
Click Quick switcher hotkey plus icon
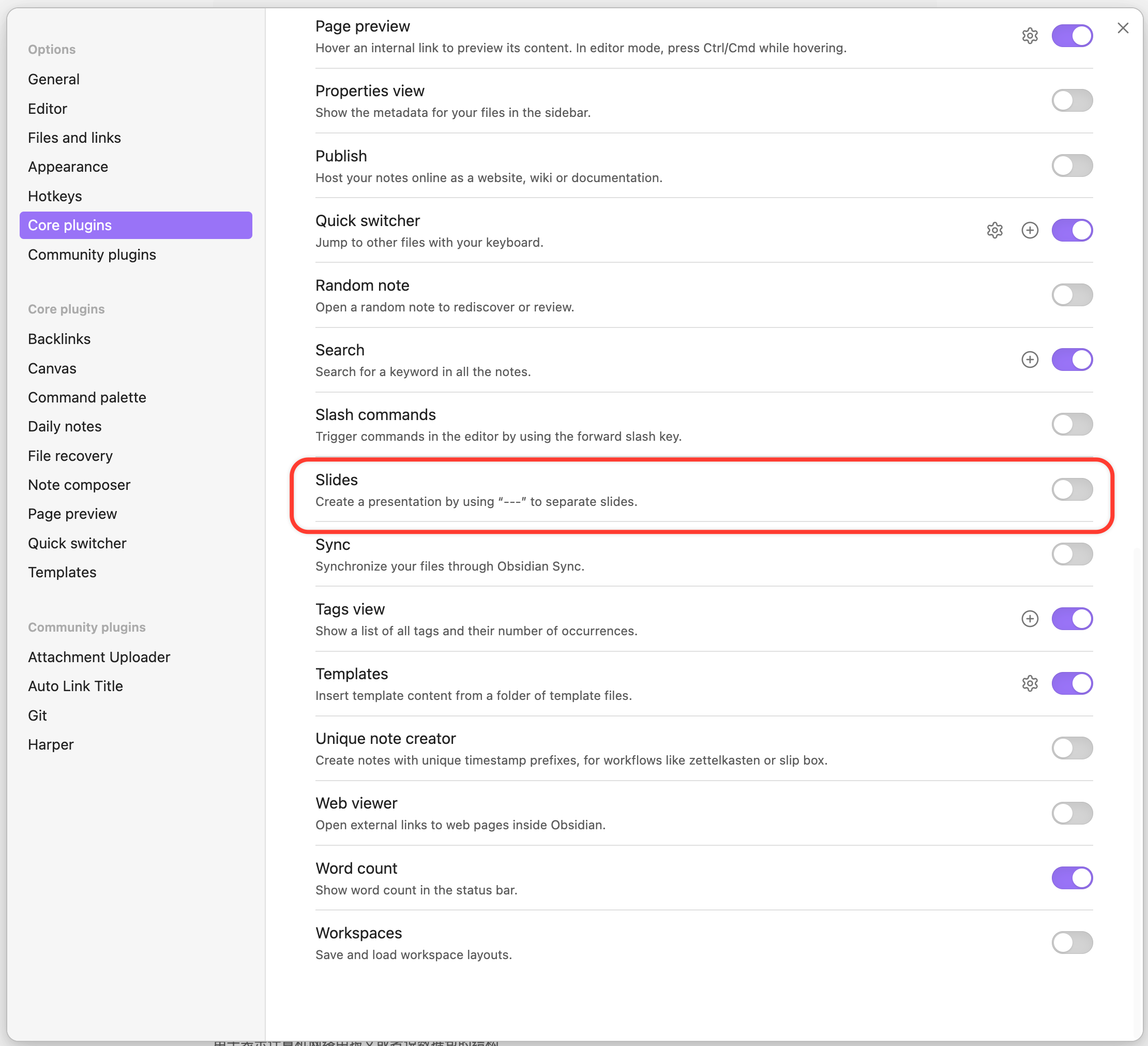point(1030,230)
